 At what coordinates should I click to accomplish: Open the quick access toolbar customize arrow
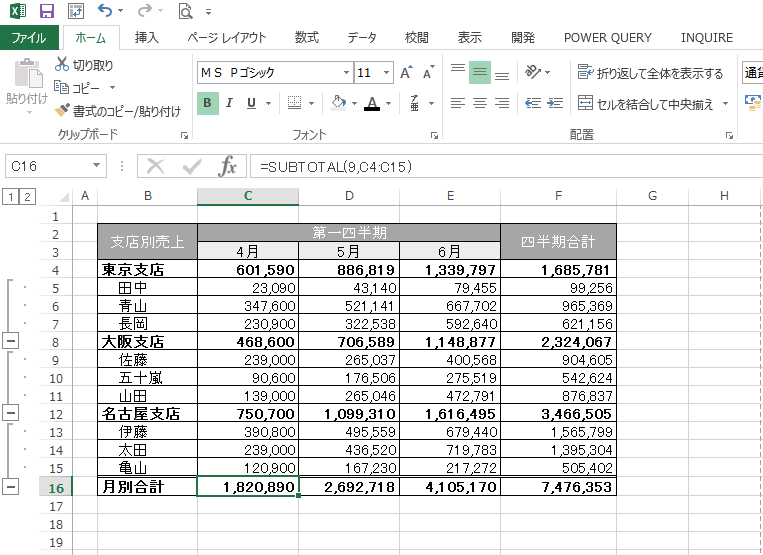pyautogui.click(x=208, y=12)
